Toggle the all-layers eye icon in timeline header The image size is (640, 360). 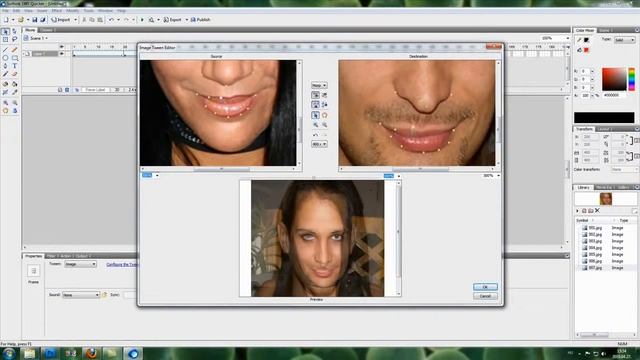pyautogui.click(x=62, y=47)
